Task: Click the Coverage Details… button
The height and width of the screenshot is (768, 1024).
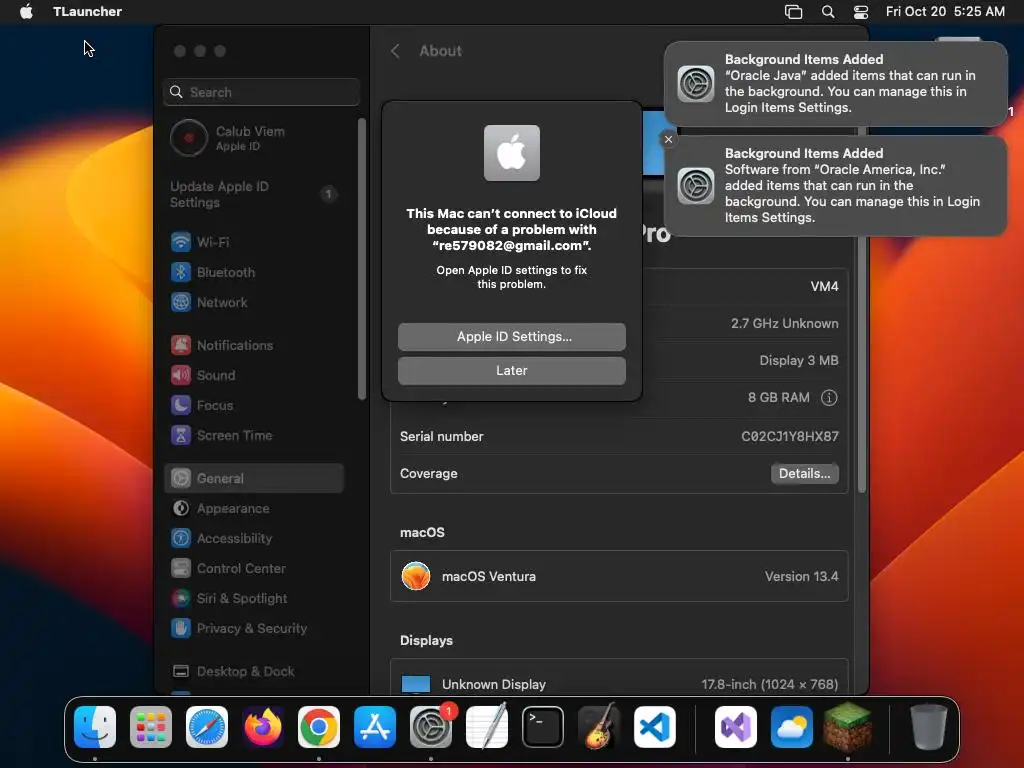Action: pos(805,473)
